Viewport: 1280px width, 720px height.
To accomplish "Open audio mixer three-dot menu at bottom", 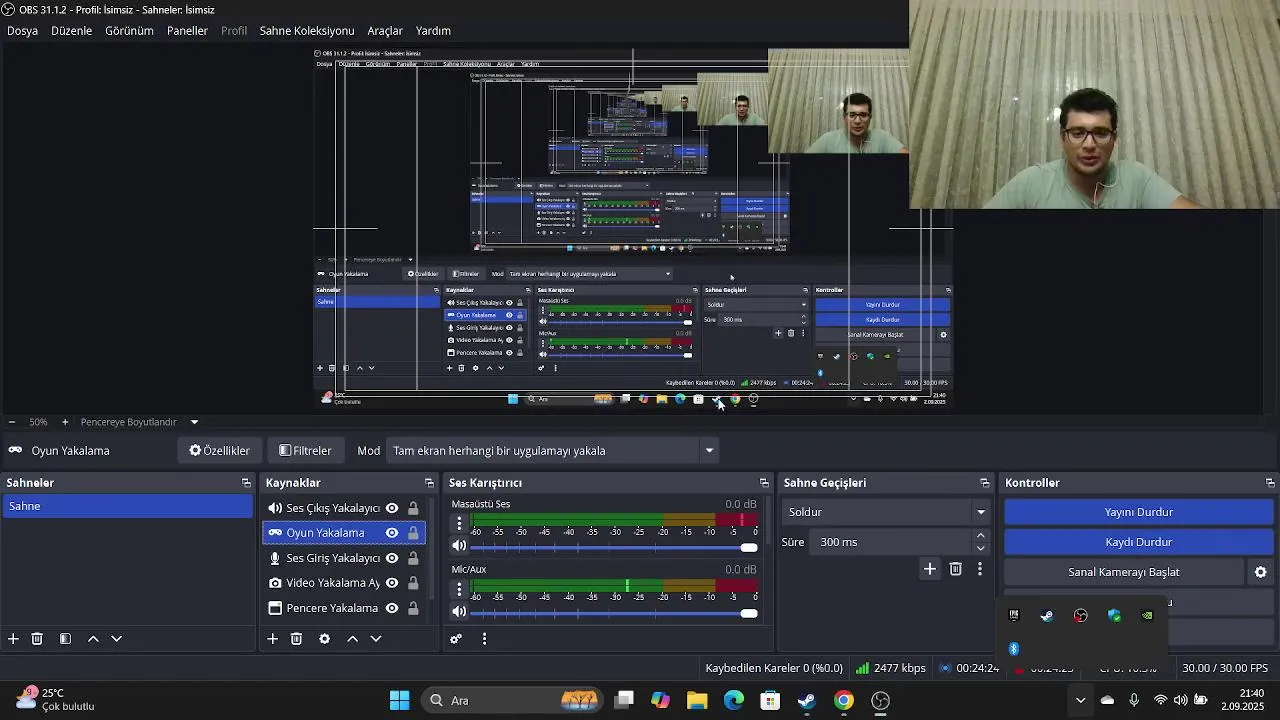I will click(484, 639).
